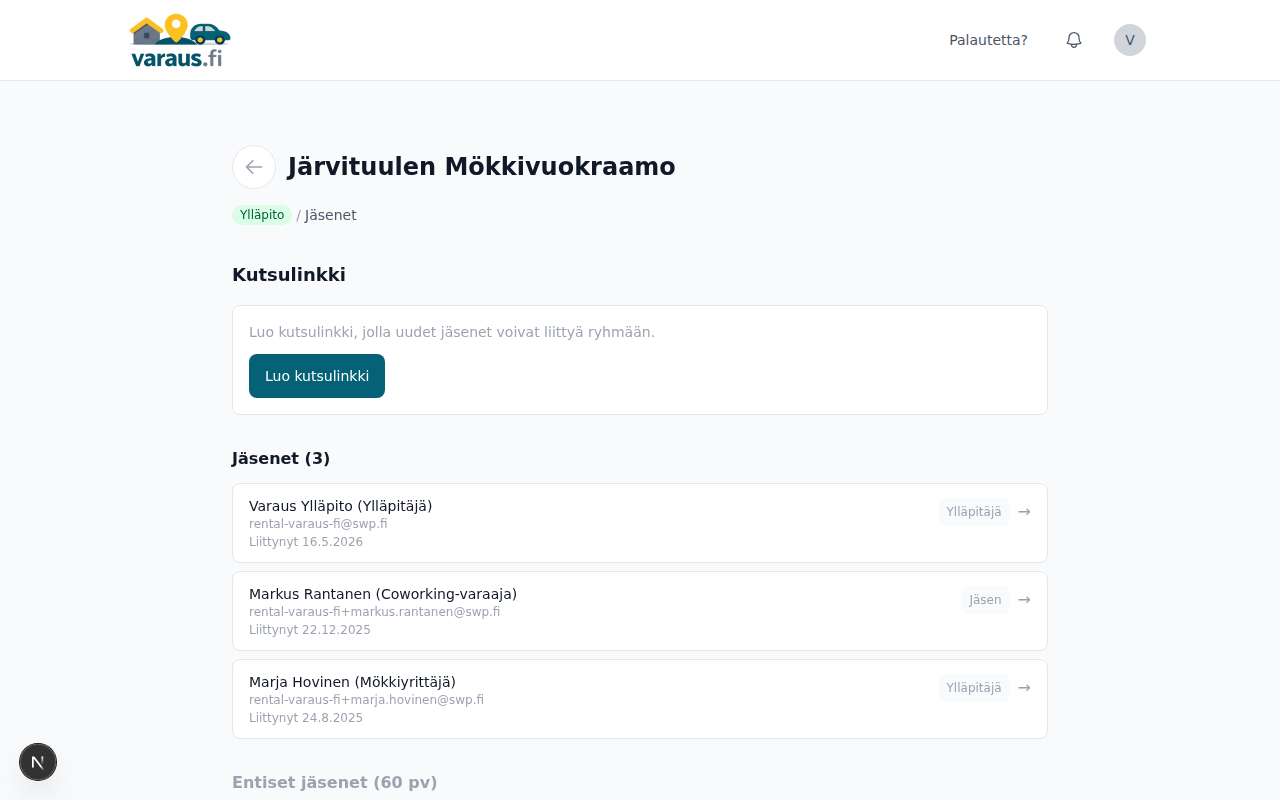Click arrow on Varaus Ylläpito row
The image size is (1280, 800).
pos(1024,512)
